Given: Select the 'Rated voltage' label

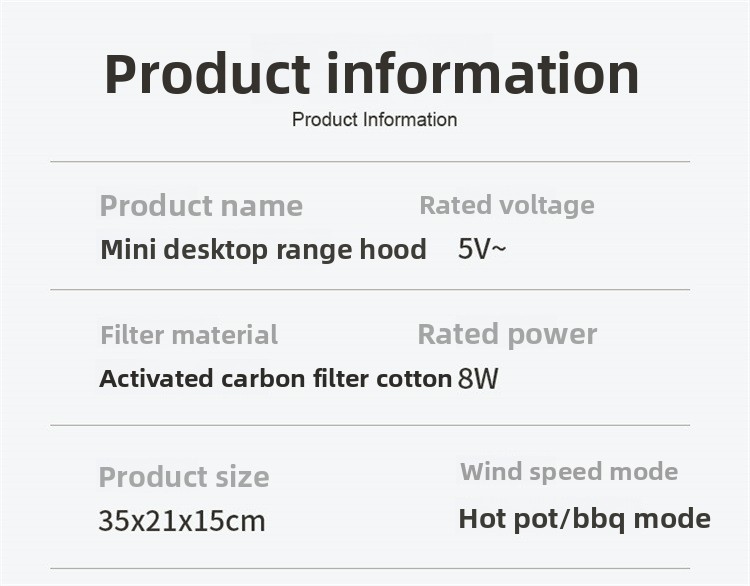Looking at the screenshot, I should coord(506,205).
